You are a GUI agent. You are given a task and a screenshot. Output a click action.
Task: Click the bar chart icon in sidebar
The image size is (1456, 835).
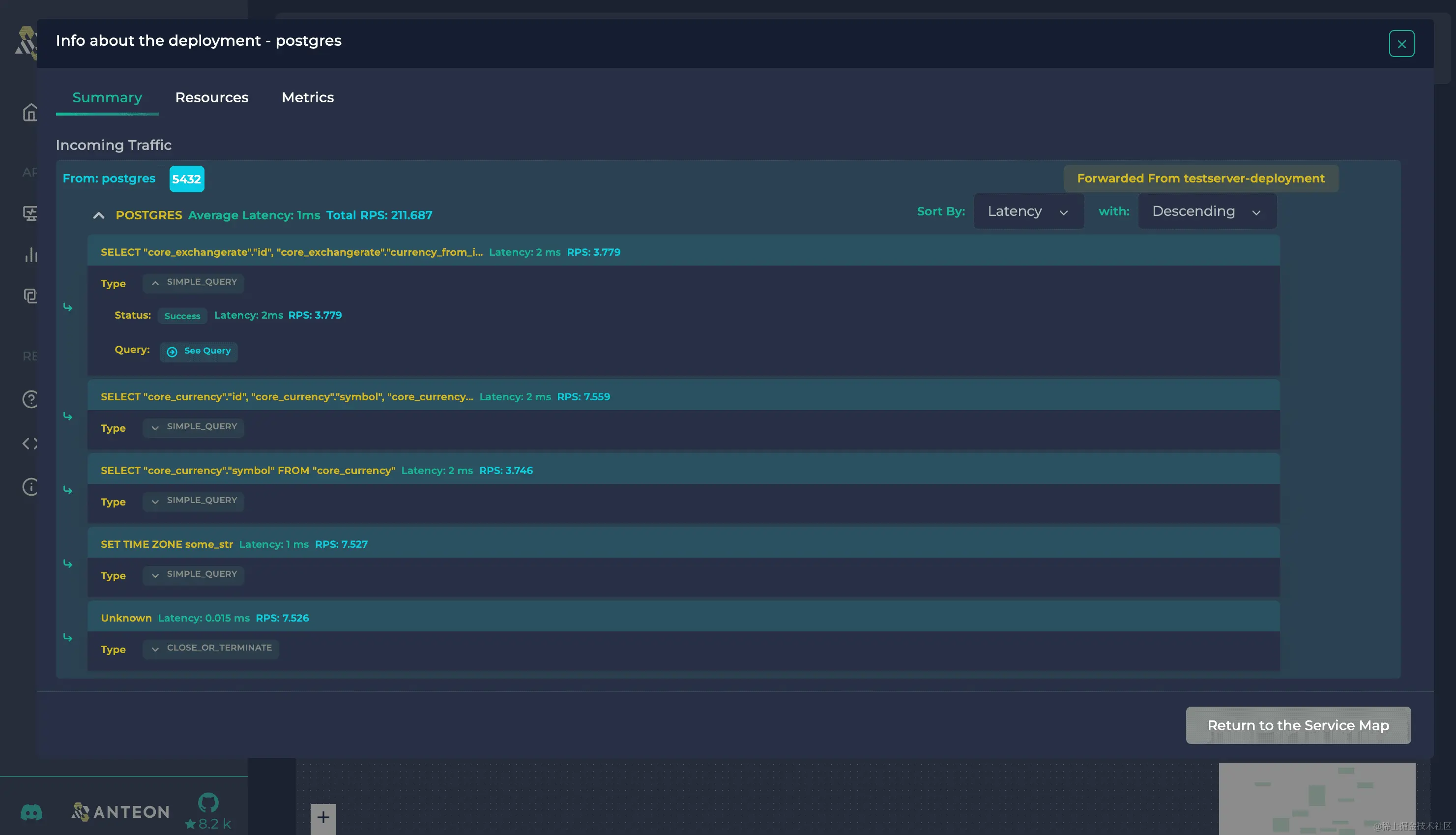31,255
